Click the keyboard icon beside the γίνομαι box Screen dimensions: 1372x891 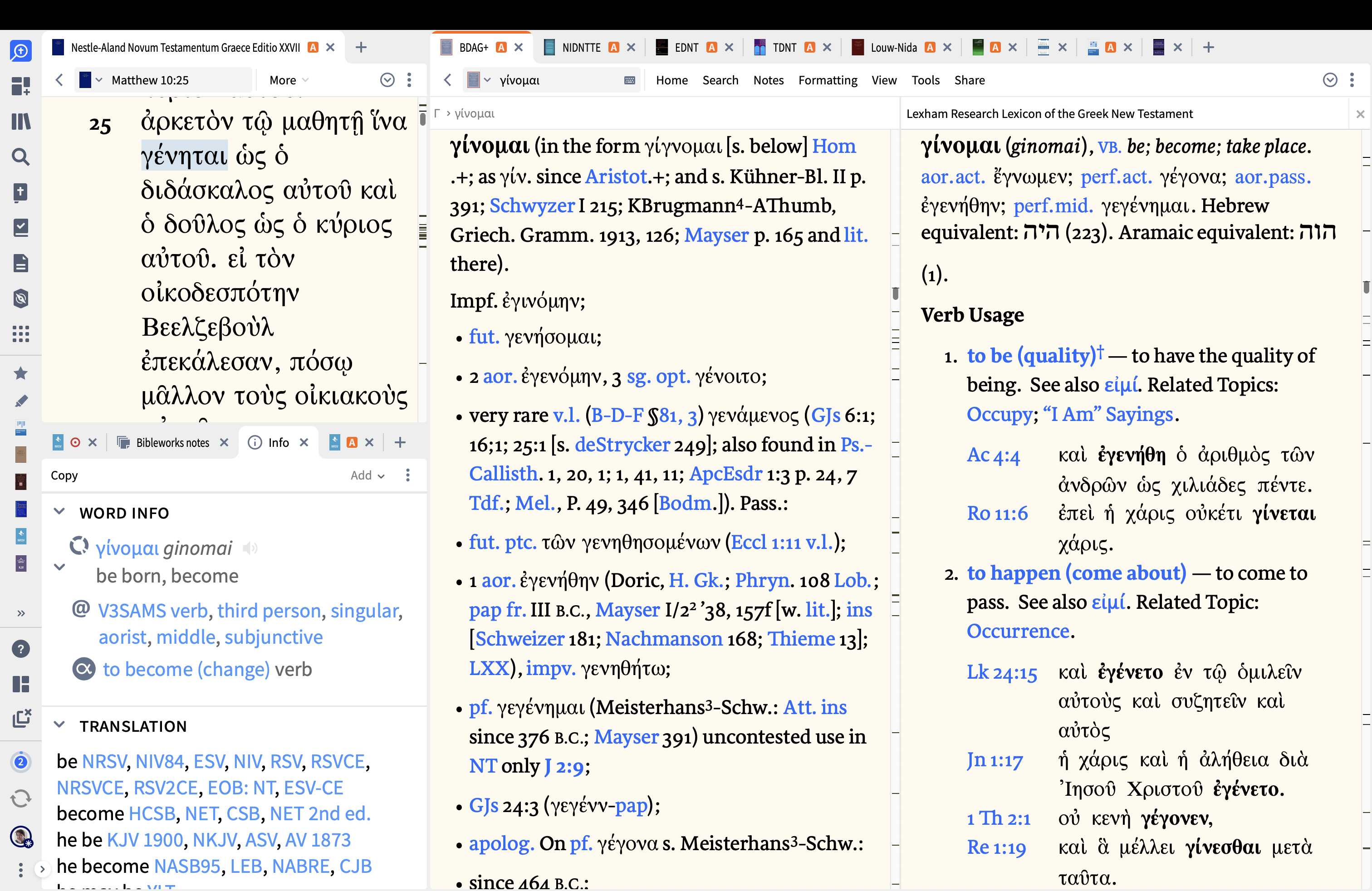[x=629, y=79]
